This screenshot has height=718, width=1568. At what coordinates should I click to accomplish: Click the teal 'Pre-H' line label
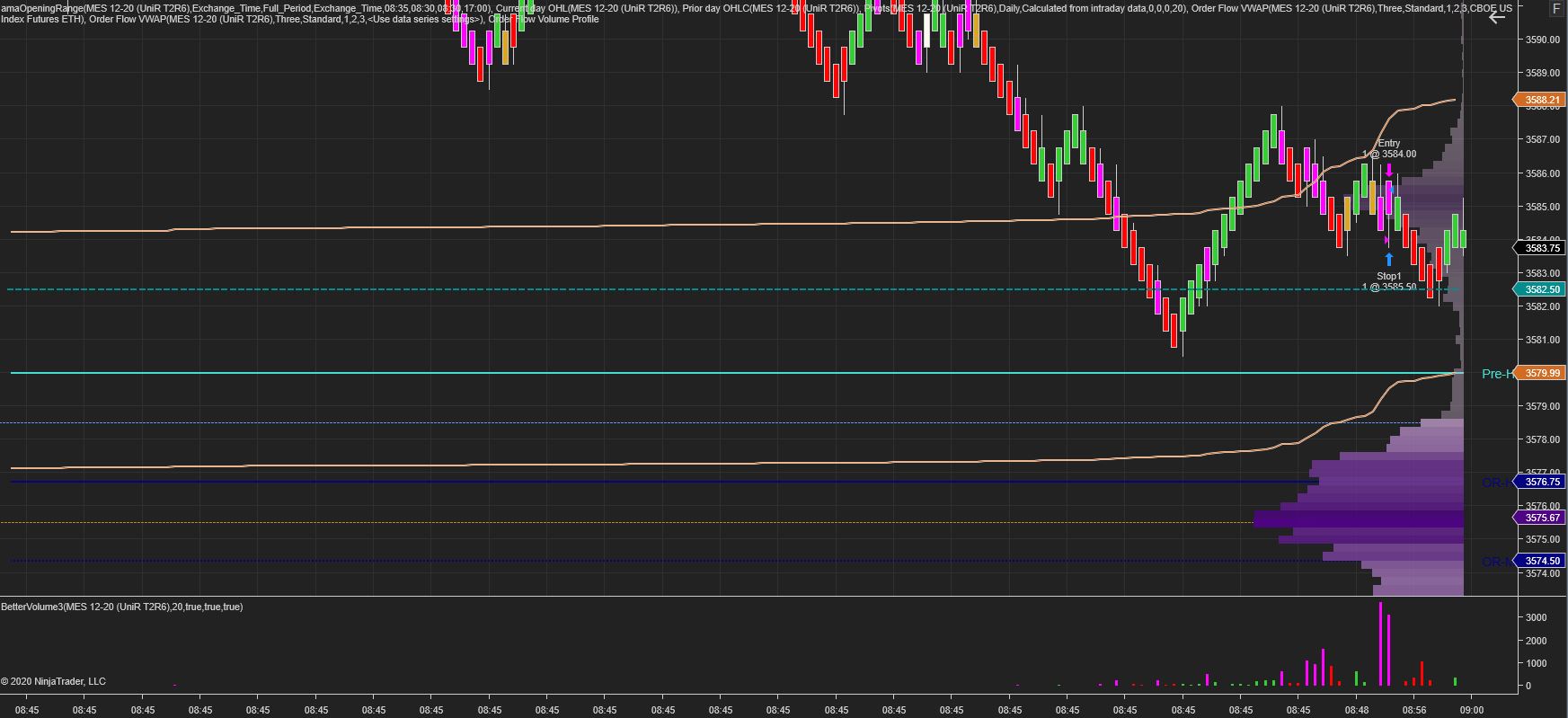[x=1496, y=374]
